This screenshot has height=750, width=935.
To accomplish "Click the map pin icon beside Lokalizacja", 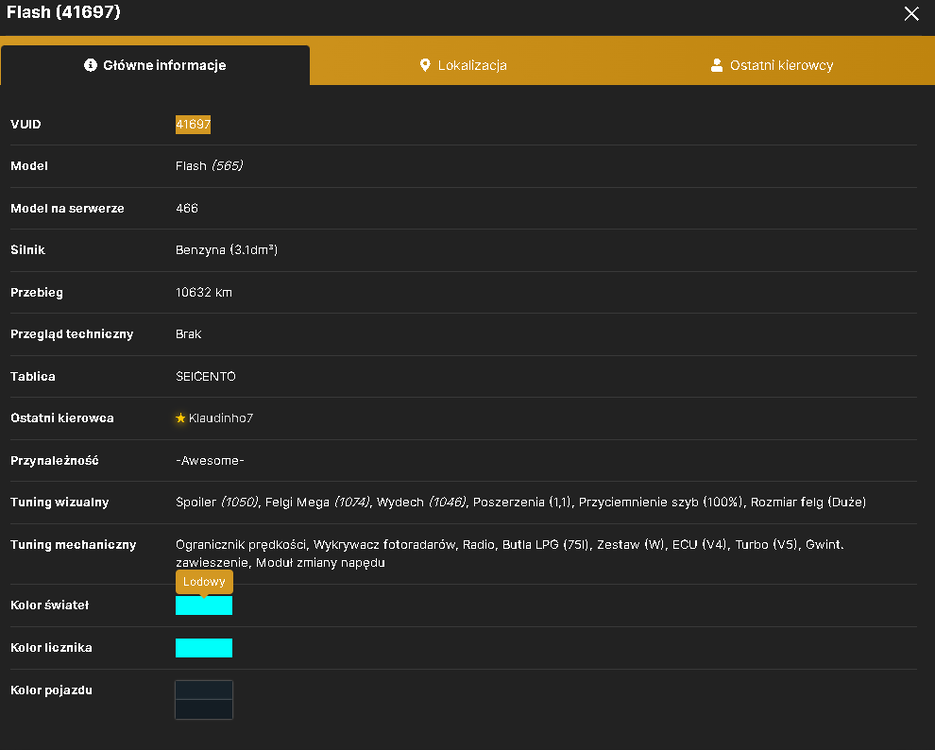I will pos(425,65).
